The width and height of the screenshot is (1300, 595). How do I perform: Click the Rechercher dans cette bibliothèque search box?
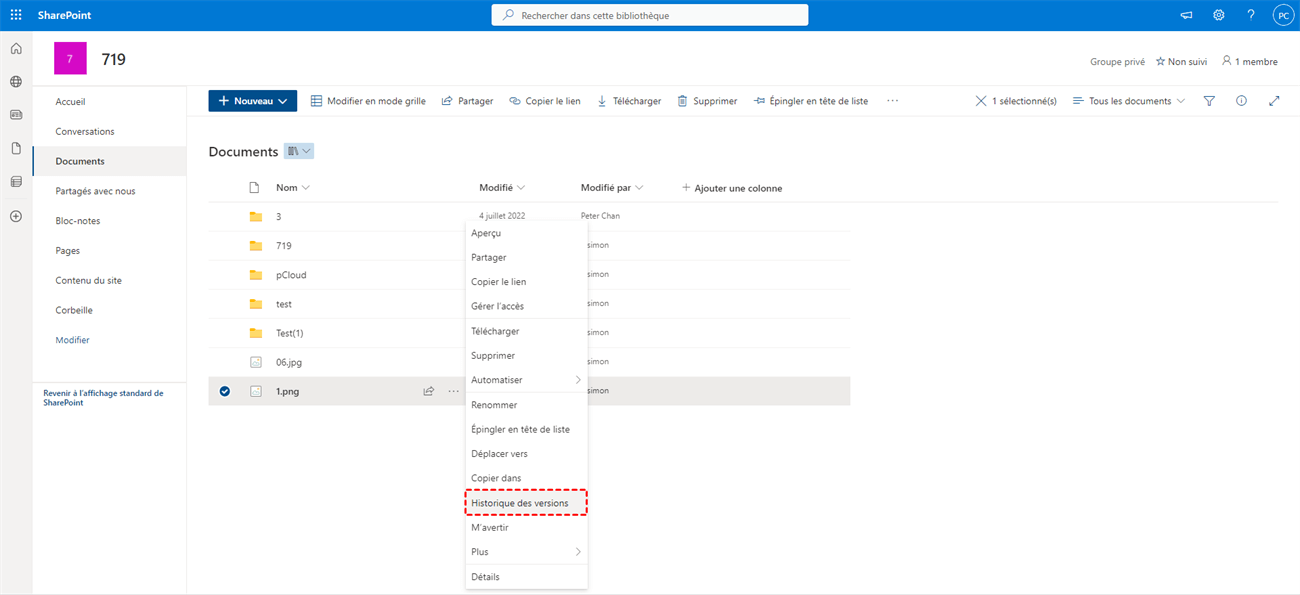pos(650,15)
